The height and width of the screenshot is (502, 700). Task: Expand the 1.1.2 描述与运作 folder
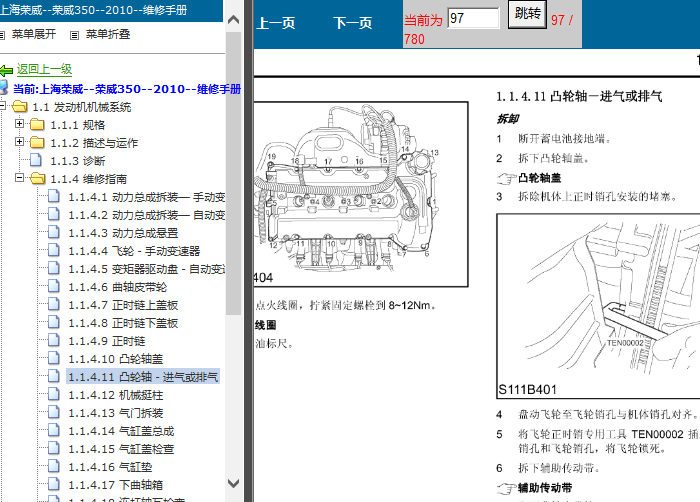point(19,142)
